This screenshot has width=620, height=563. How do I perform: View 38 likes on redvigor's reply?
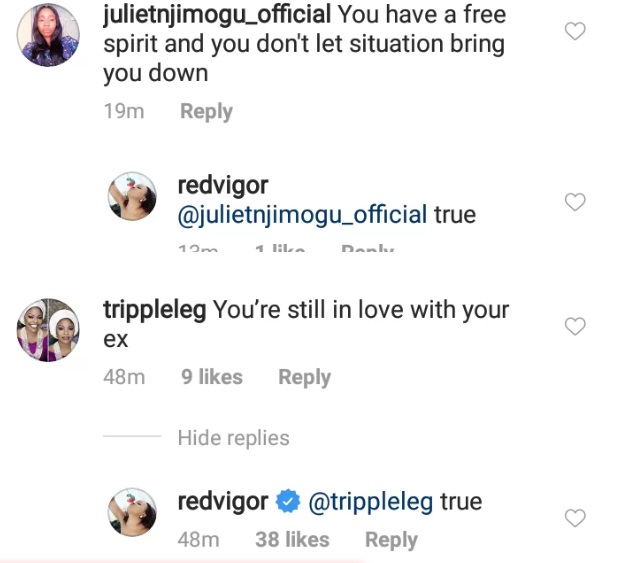[292, 540]
